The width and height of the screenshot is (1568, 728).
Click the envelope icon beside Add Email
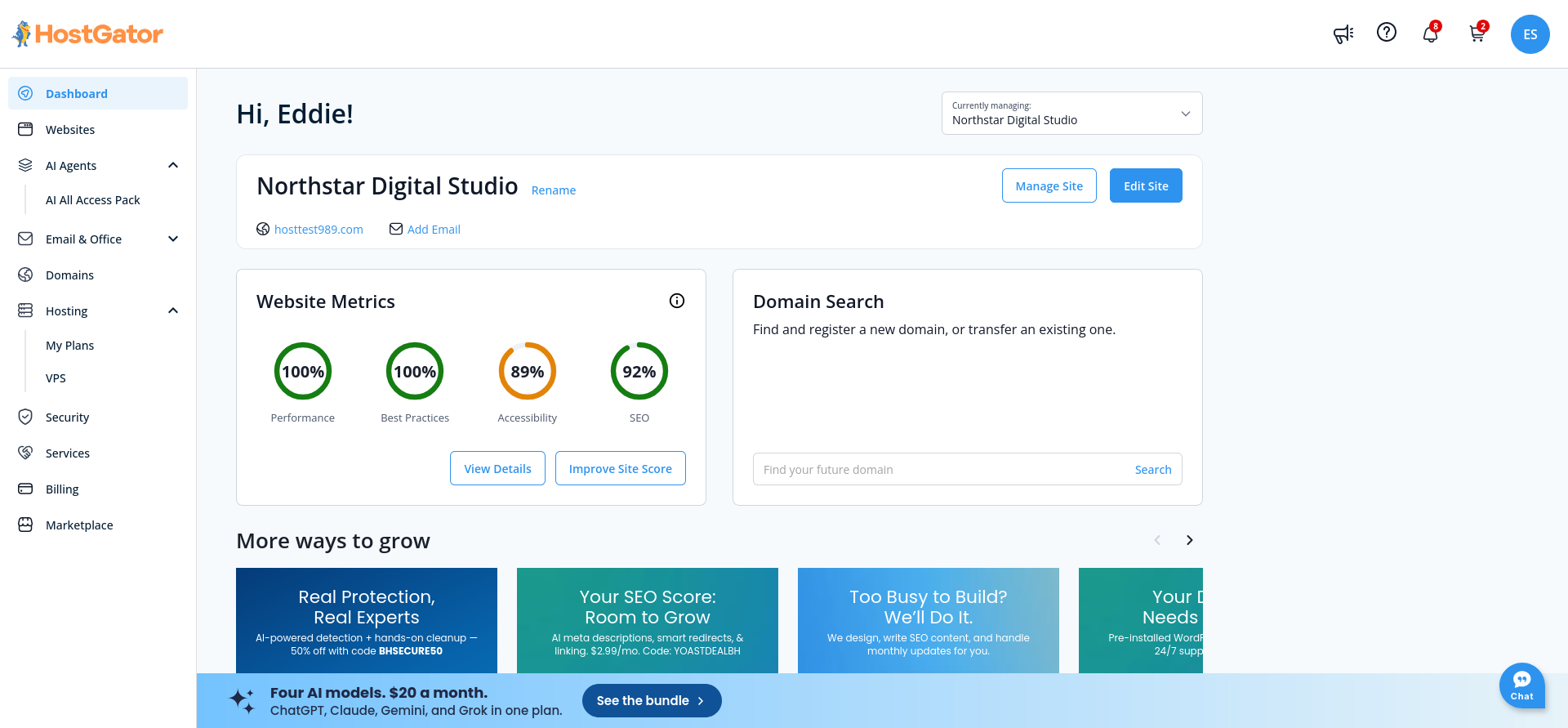pos(396,229)
